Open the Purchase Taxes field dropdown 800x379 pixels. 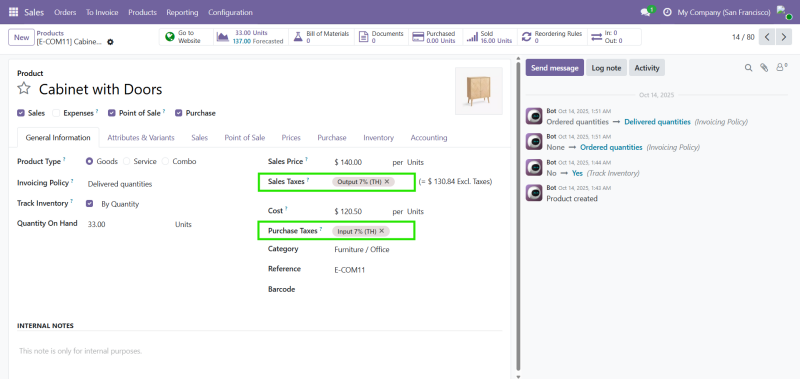[x=372, y=232]
